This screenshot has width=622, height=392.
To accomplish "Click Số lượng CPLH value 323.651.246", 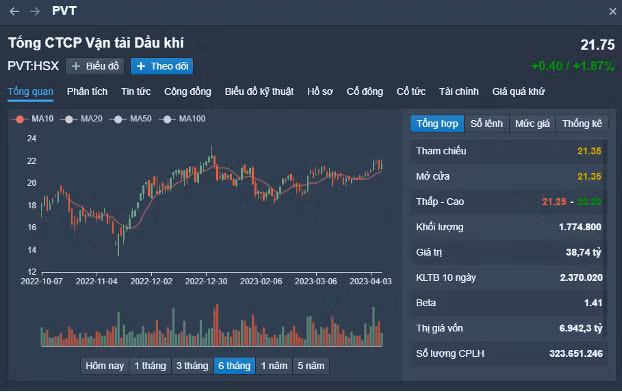I will (x=576, y=354).
